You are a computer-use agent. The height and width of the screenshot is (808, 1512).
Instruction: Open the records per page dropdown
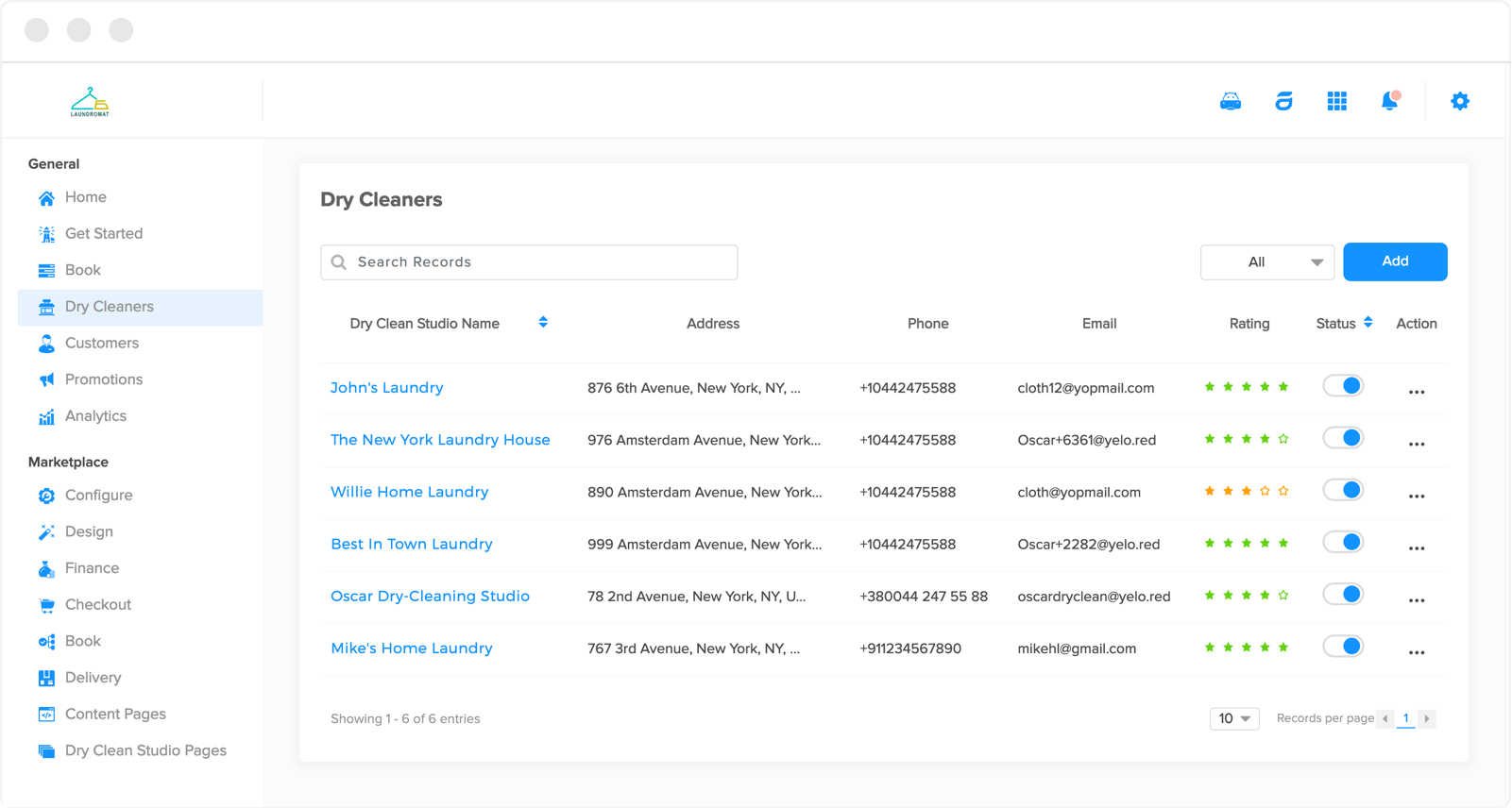coord(1233,719)
